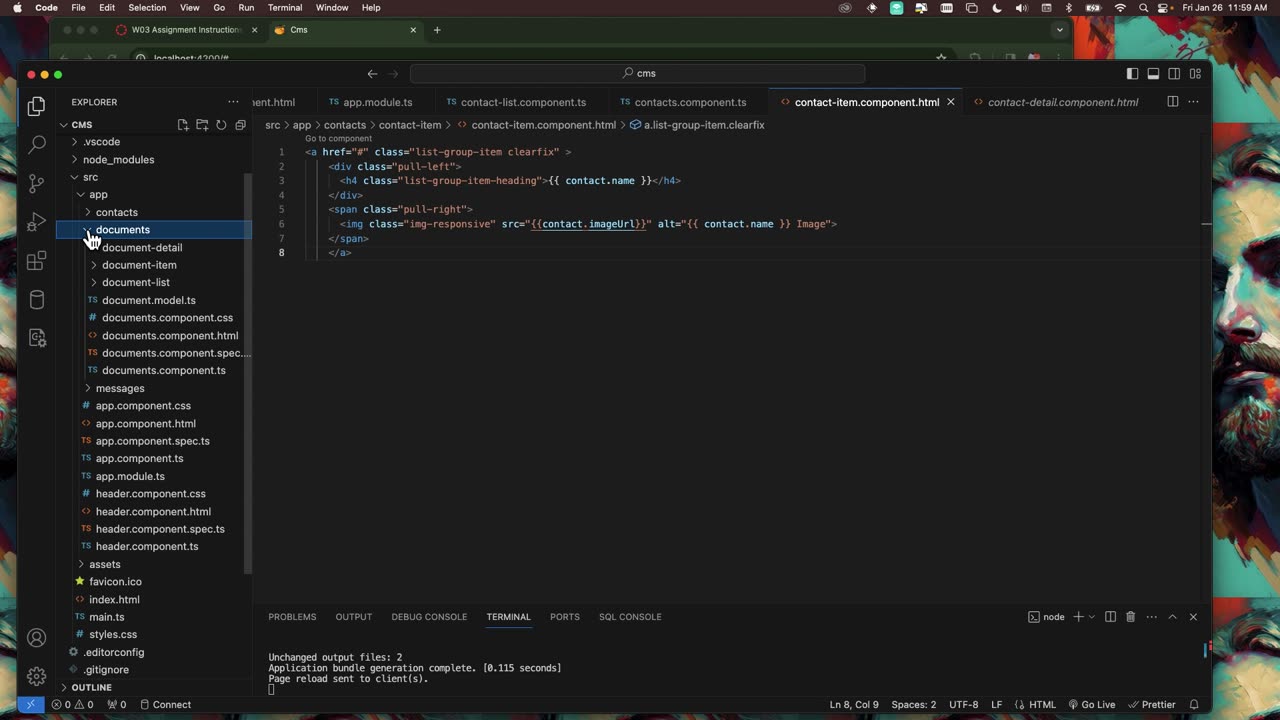This screenshot has width=1280, height=720.
Task: Go forward using the navigation arrow
Action: pyautogui.click(x=393, y=73)
